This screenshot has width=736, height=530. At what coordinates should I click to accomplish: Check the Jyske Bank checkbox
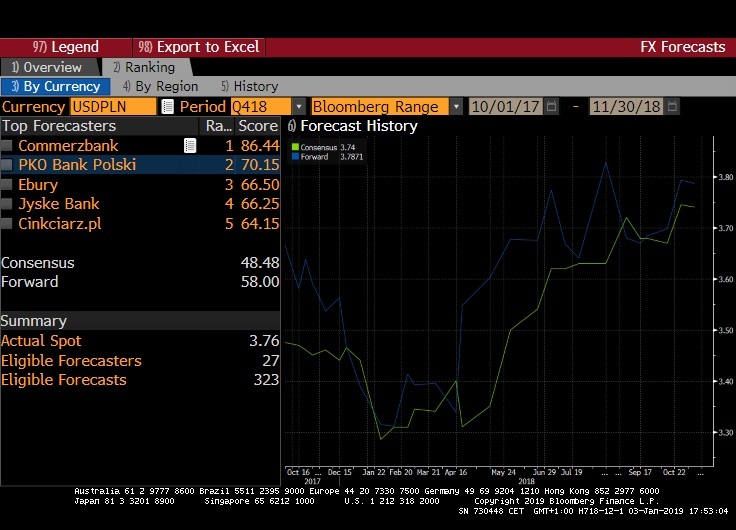tap(8, 205)
